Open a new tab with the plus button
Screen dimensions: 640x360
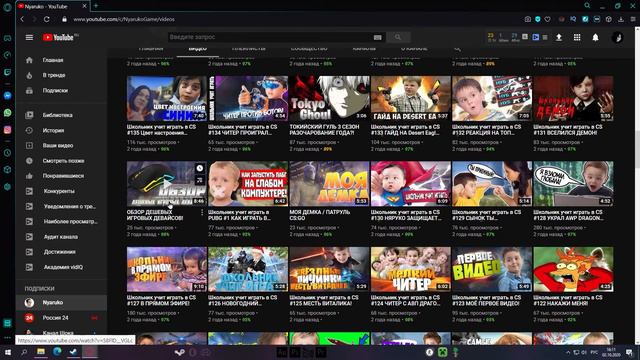pyautogui.click(x=96, y=6)
